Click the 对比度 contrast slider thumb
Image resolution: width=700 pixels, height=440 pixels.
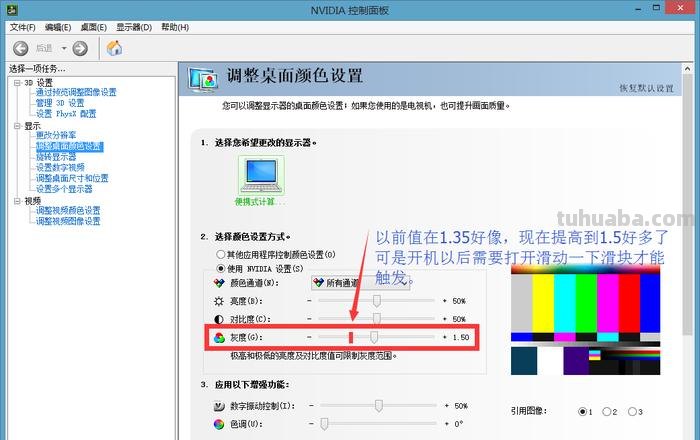click(x=377, y=319)
